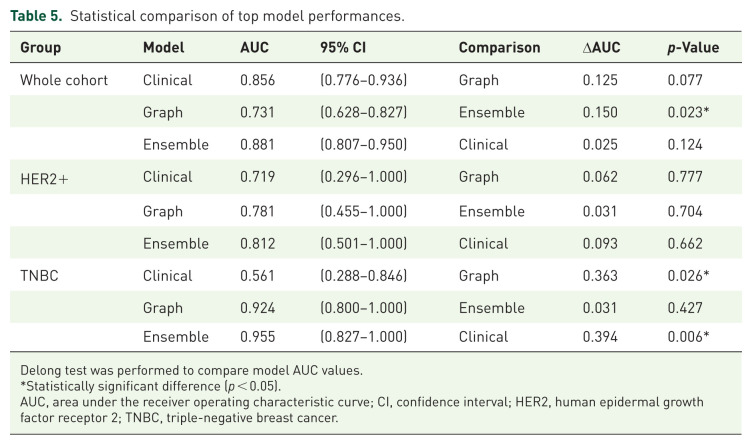Click the ΔAUC column header

coord(601,47)
